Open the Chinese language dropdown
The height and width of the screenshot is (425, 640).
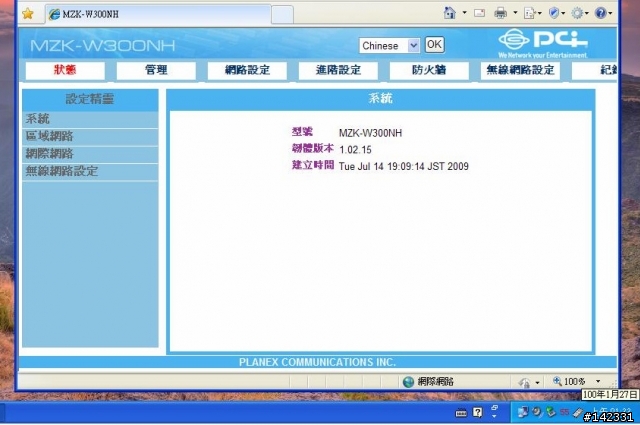[x=389, y=45]
